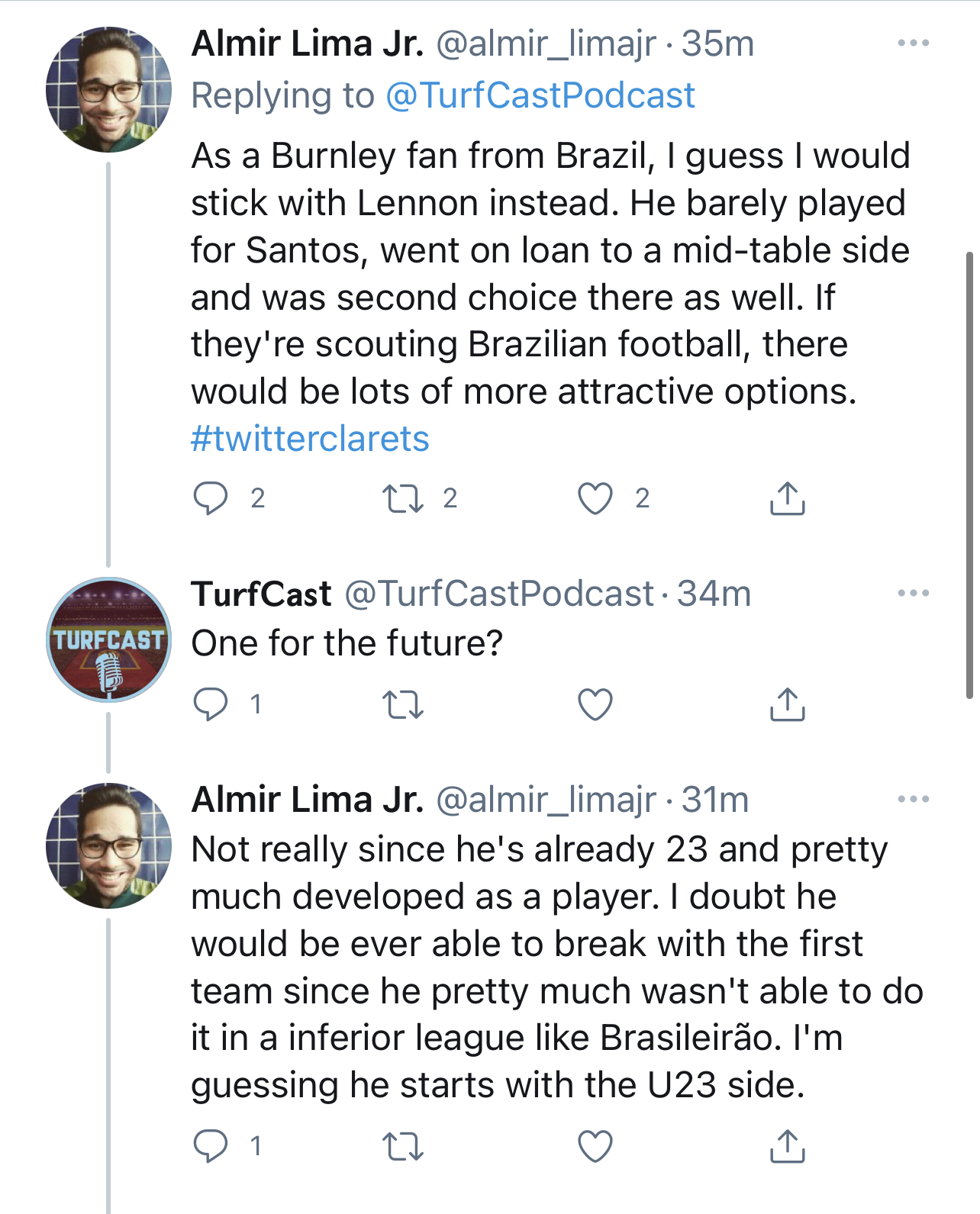The height and width of the screenshot is (1214, 980).
Task: Open TurfCast's profile picture
Action: tap(108, 639)
